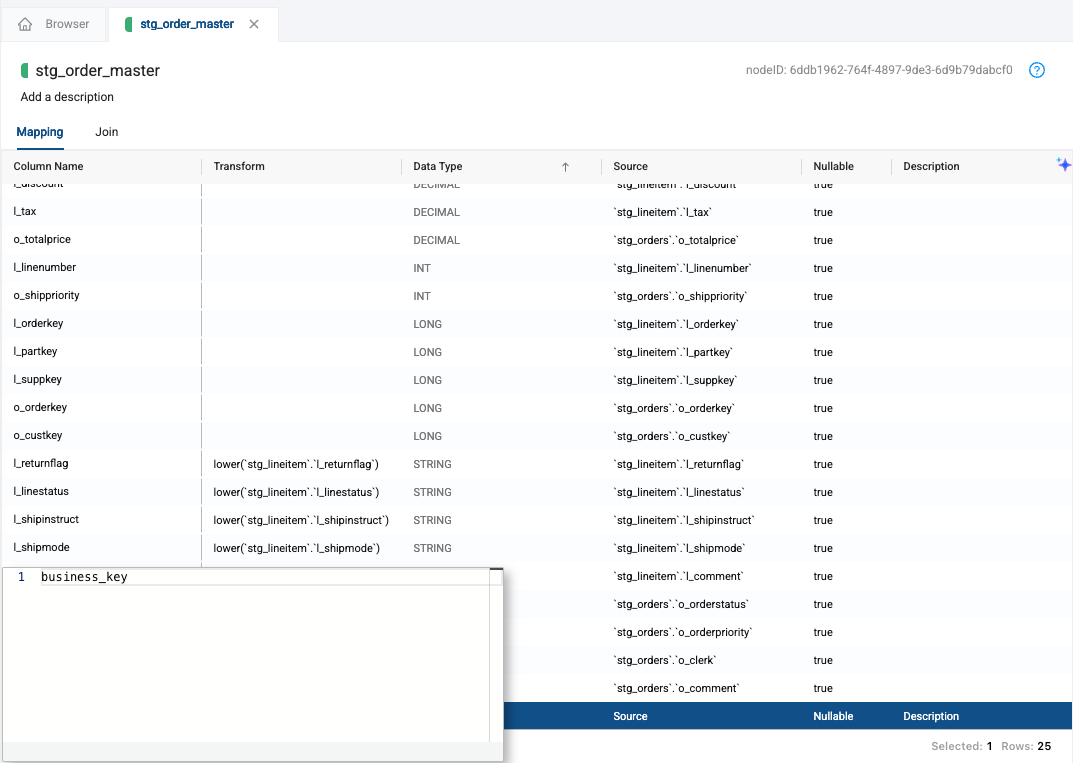
Task: Click Add a description text
Action: pyautogui.click(x=67, y=96)
